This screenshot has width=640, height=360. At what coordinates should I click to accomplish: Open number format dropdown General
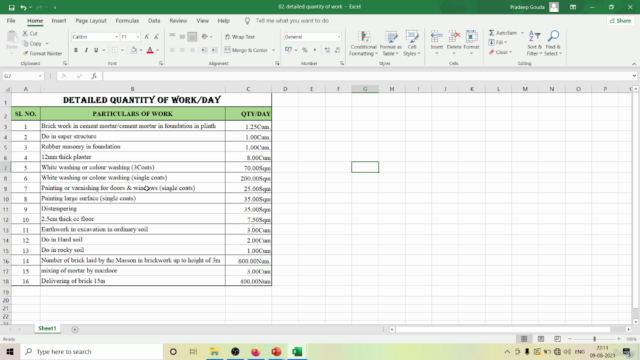338,37
